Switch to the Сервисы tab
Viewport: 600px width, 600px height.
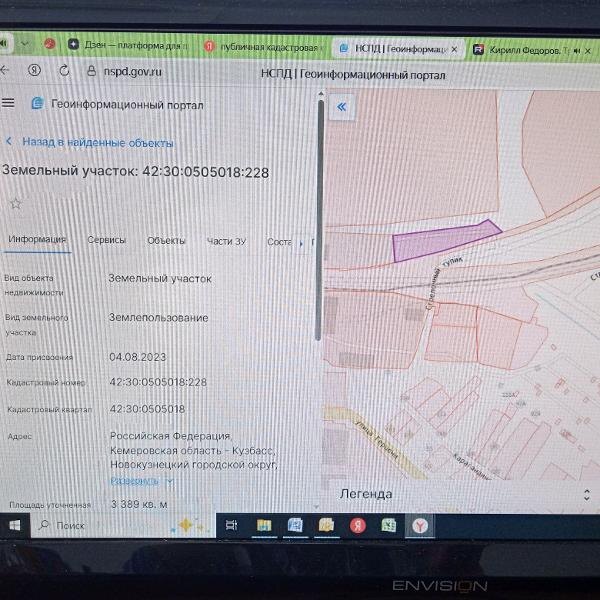pyautogui.click(x=106, y=240)
